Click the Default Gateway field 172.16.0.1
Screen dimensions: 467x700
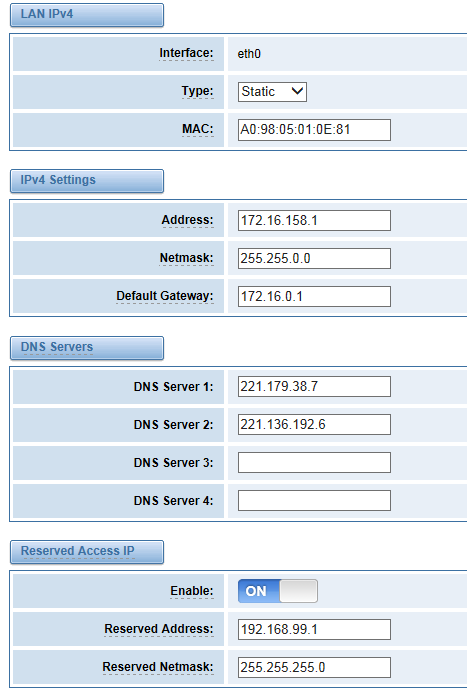(x=314, y=296)
